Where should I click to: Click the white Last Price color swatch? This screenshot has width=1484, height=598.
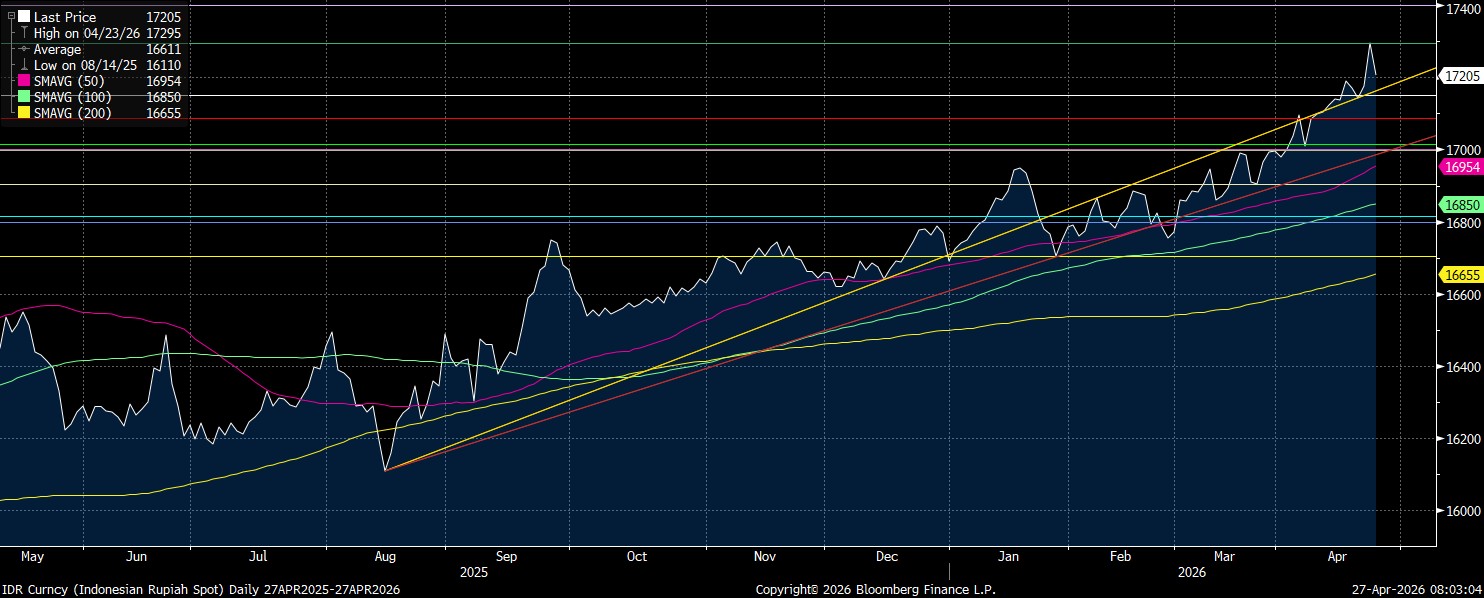click(24, 17)
